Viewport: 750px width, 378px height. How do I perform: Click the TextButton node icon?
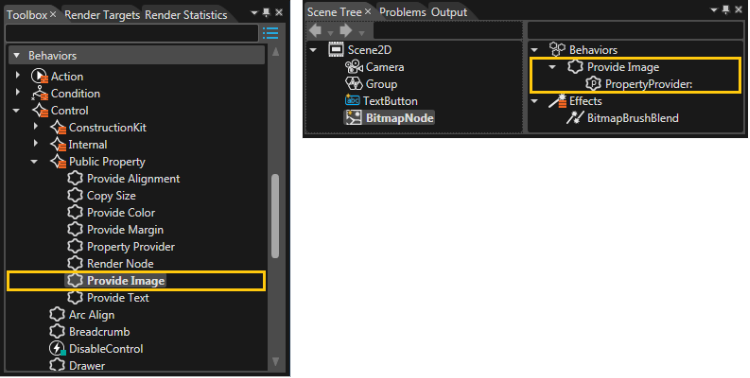point(352,100)
